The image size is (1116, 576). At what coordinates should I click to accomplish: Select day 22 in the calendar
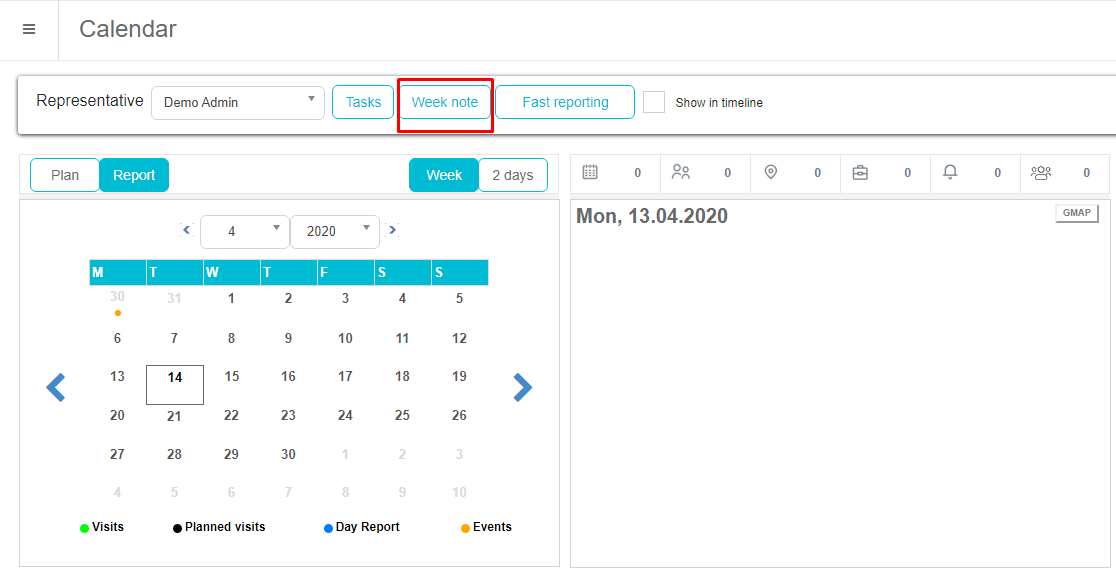coord(231,415)
